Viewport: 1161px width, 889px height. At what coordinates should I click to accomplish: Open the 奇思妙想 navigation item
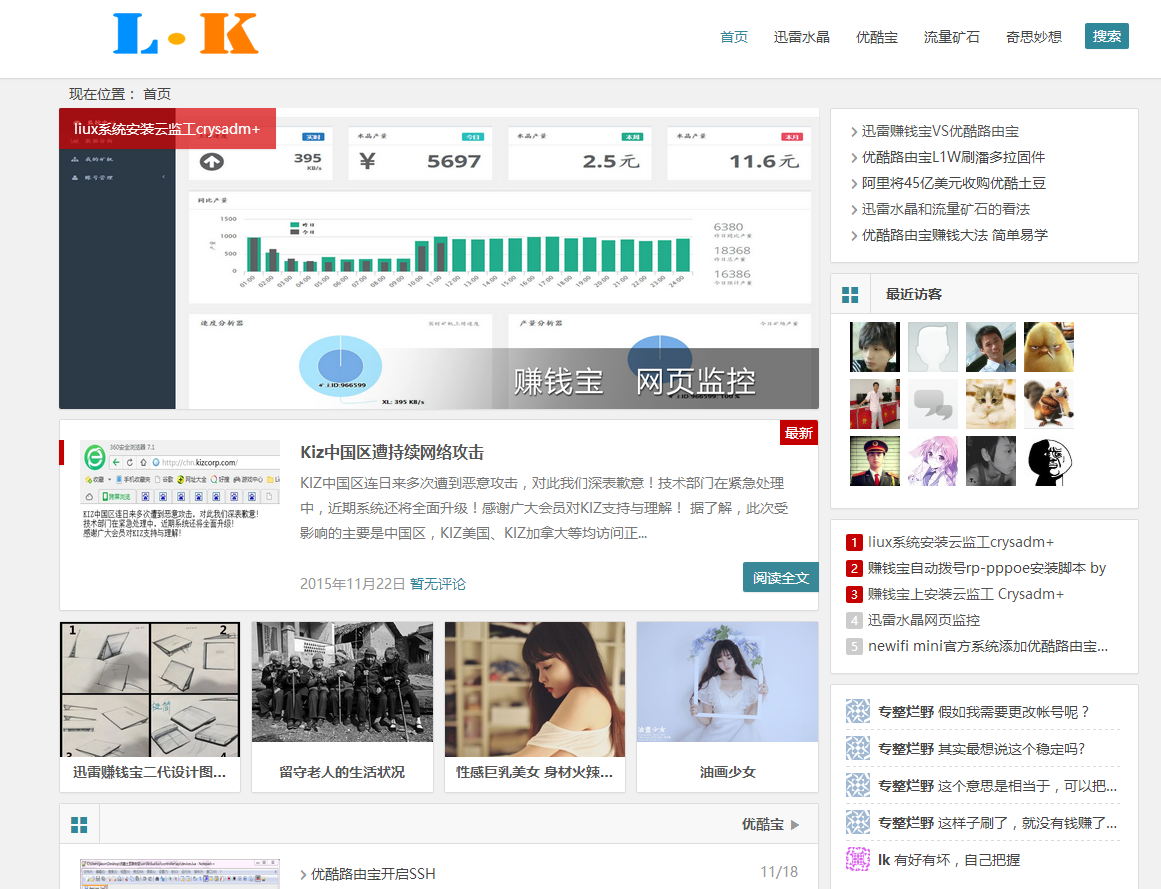1034,37
